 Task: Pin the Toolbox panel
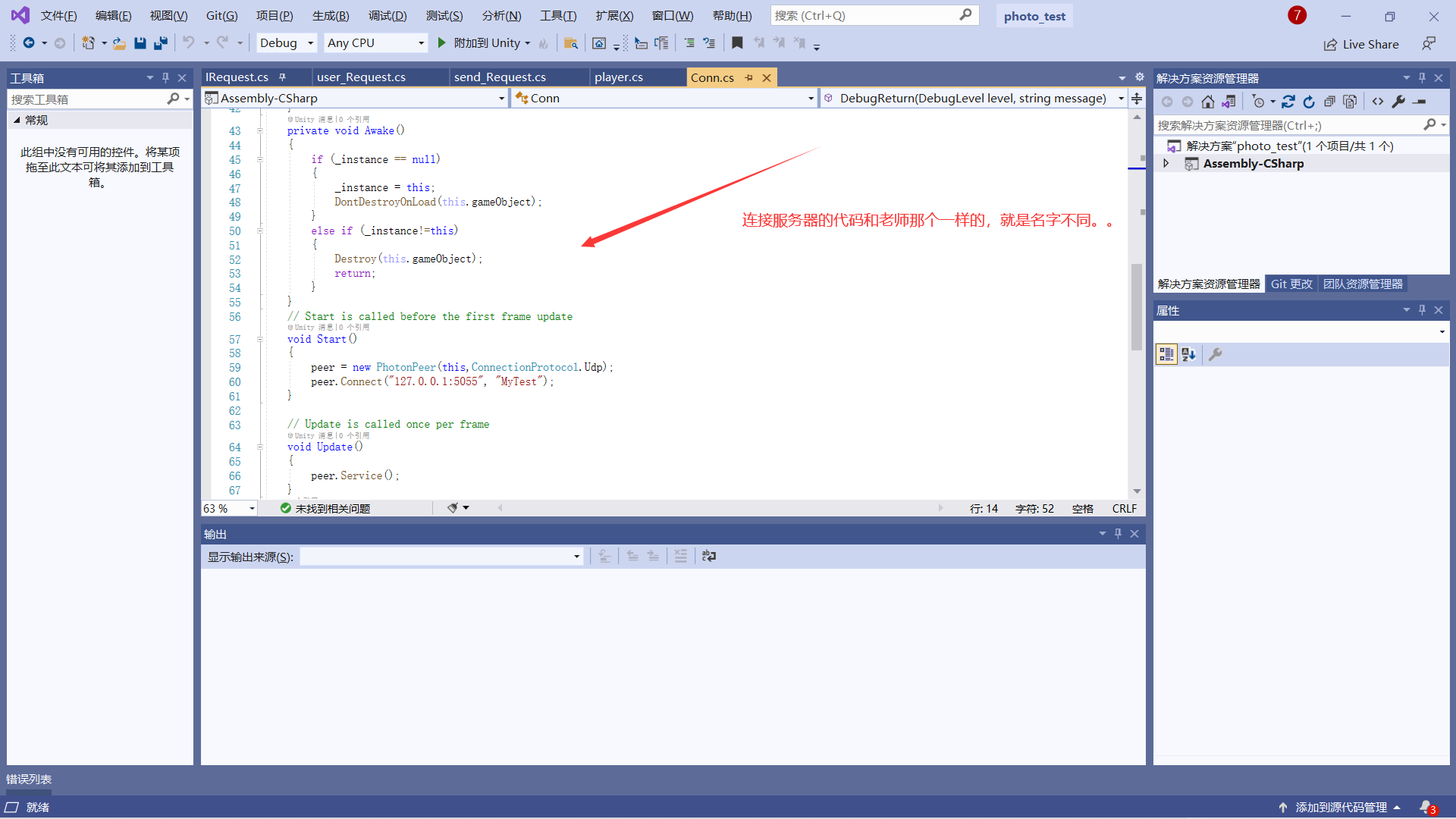point(165,77)
